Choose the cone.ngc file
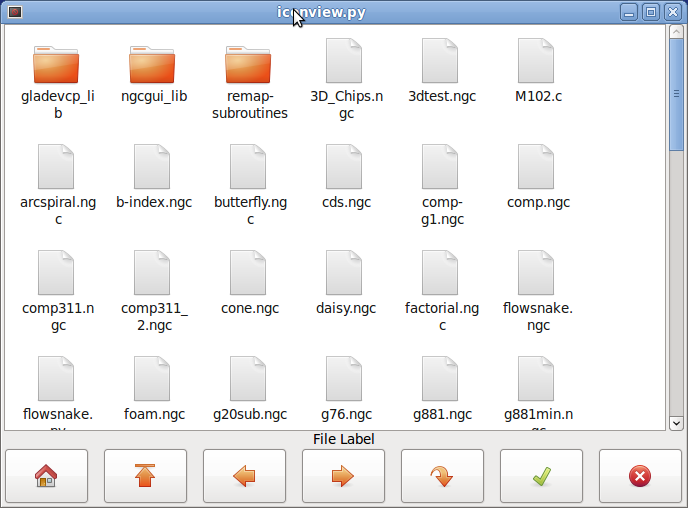 249,274
